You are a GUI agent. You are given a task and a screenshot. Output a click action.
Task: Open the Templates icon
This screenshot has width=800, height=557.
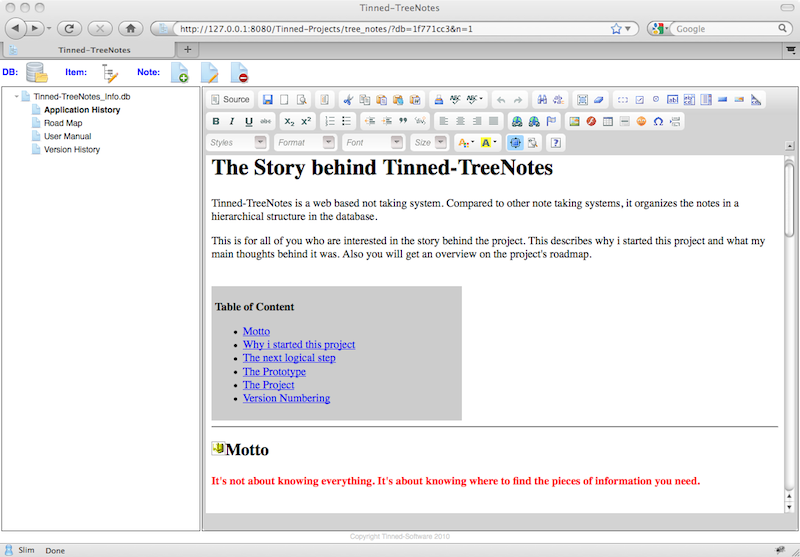(324, 99)
